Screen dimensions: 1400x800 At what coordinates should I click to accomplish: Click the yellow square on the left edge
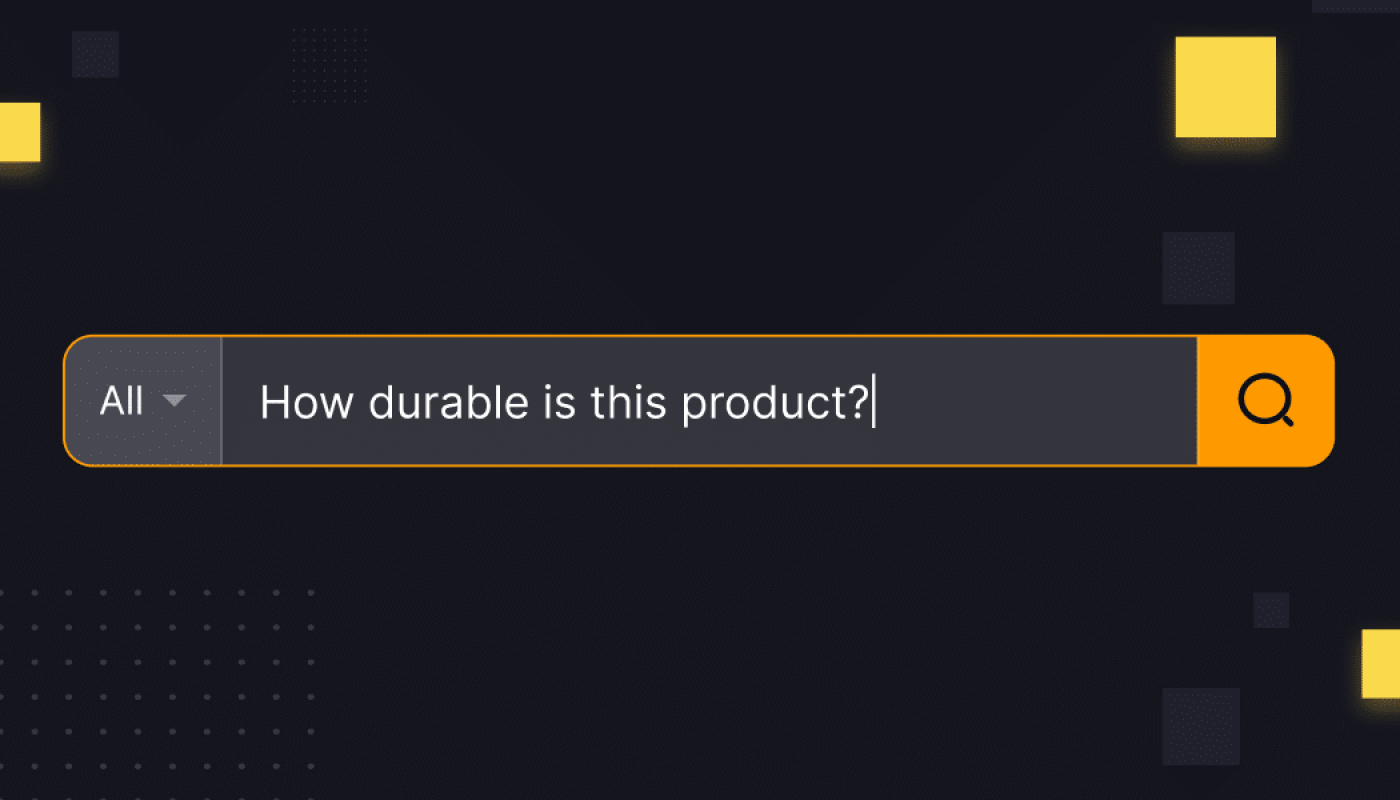[19, 132]
